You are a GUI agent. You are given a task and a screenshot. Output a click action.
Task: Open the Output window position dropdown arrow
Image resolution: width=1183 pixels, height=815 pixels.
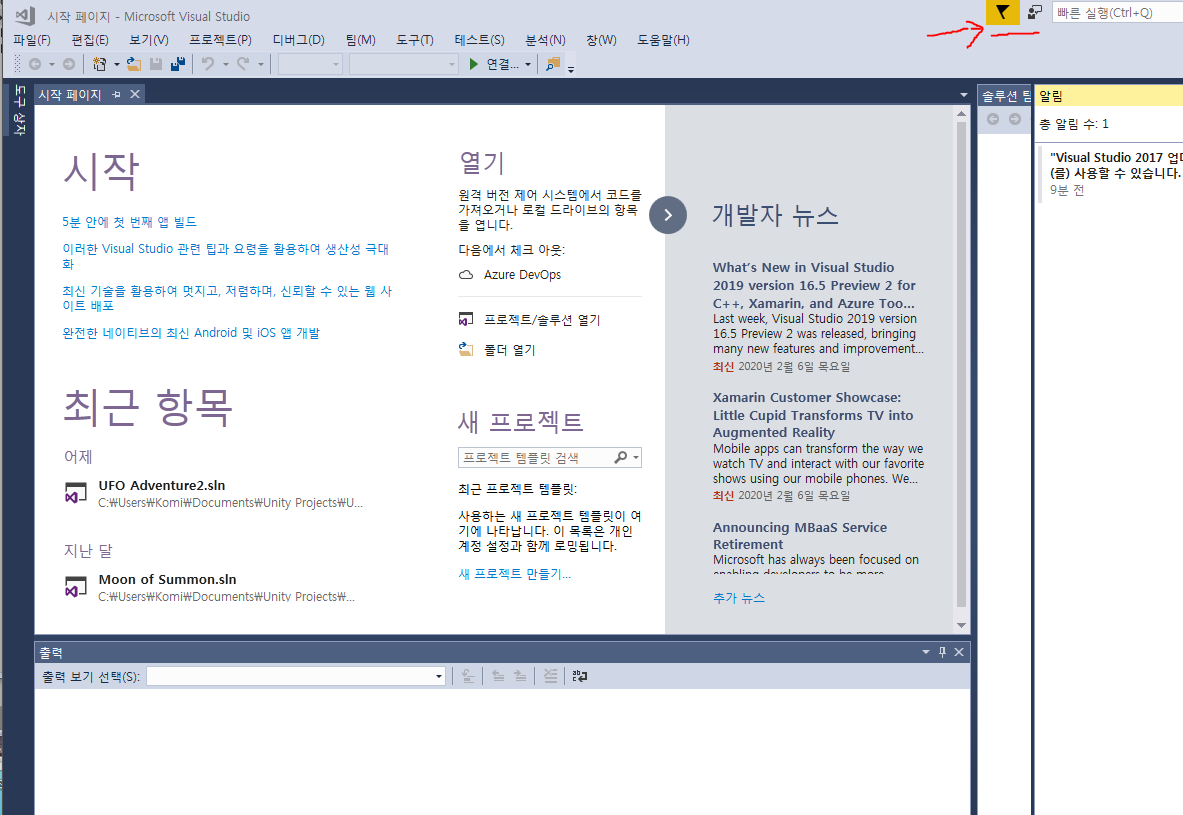926,652
